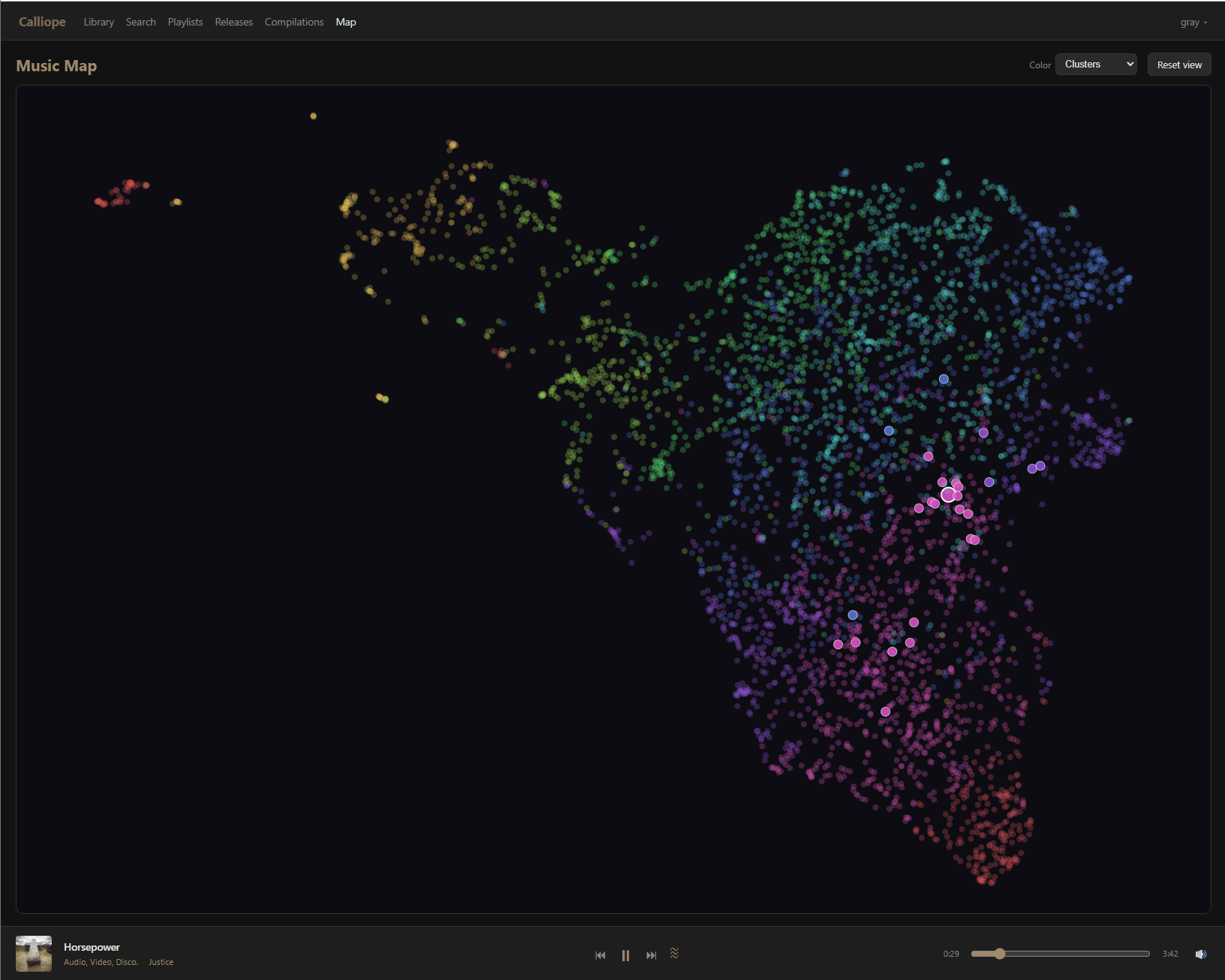
Task: Select the Map nav item
Action: (346, 22)
